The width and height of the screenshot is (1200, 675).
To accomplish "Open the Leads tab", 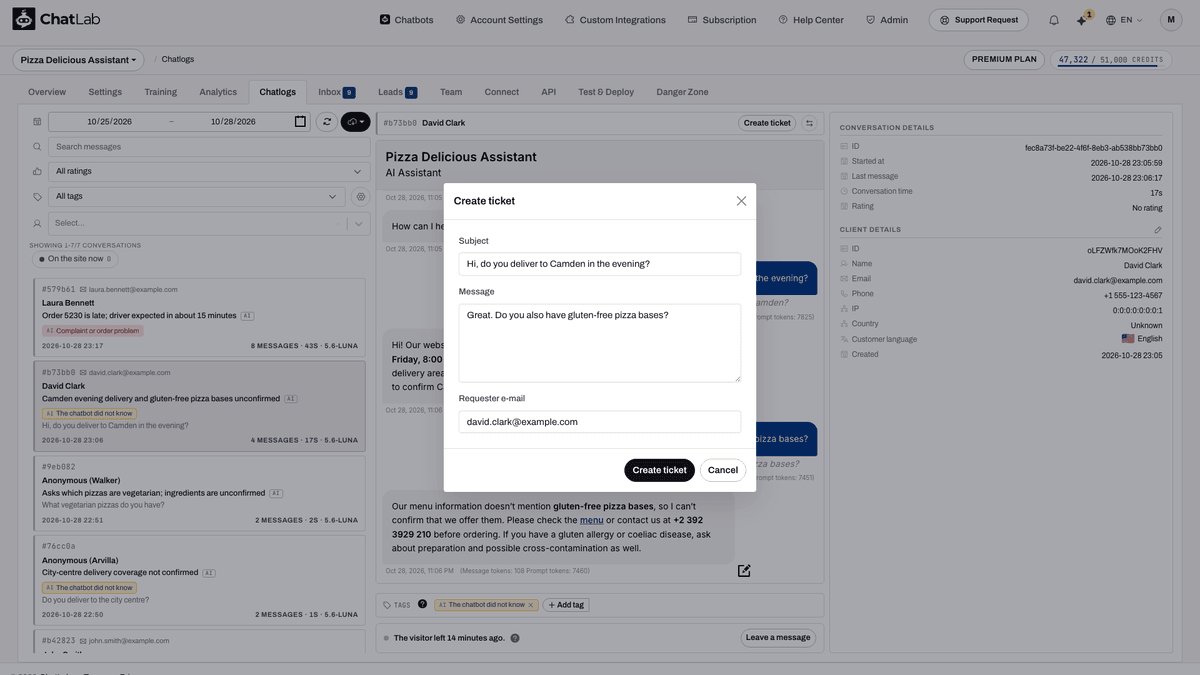I will click(397, 92).
